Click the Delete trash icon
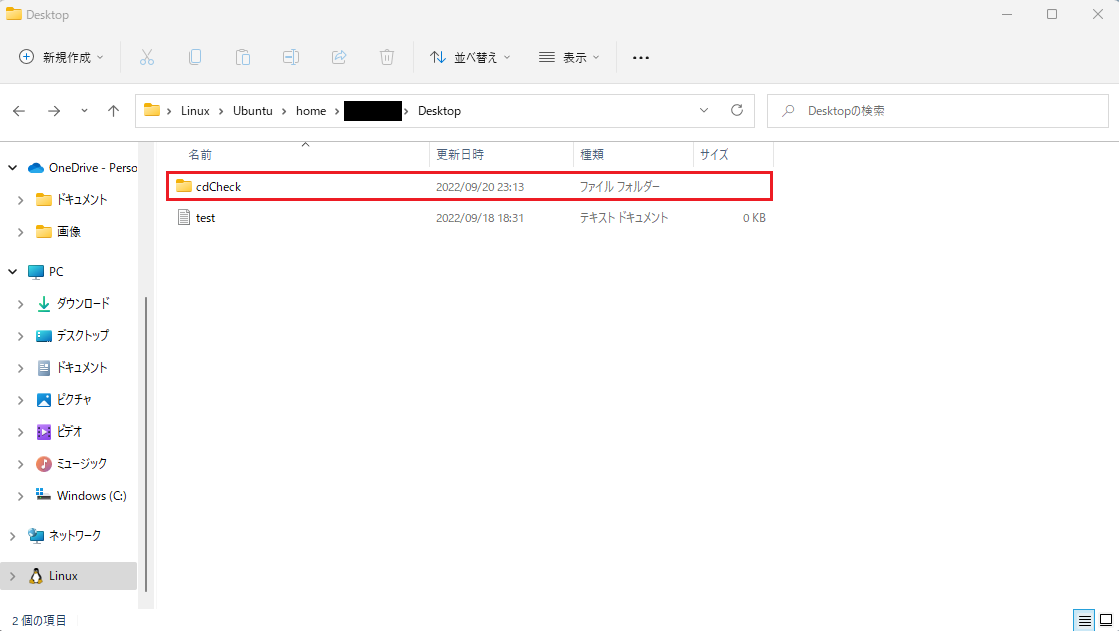 tap(387, 57)
